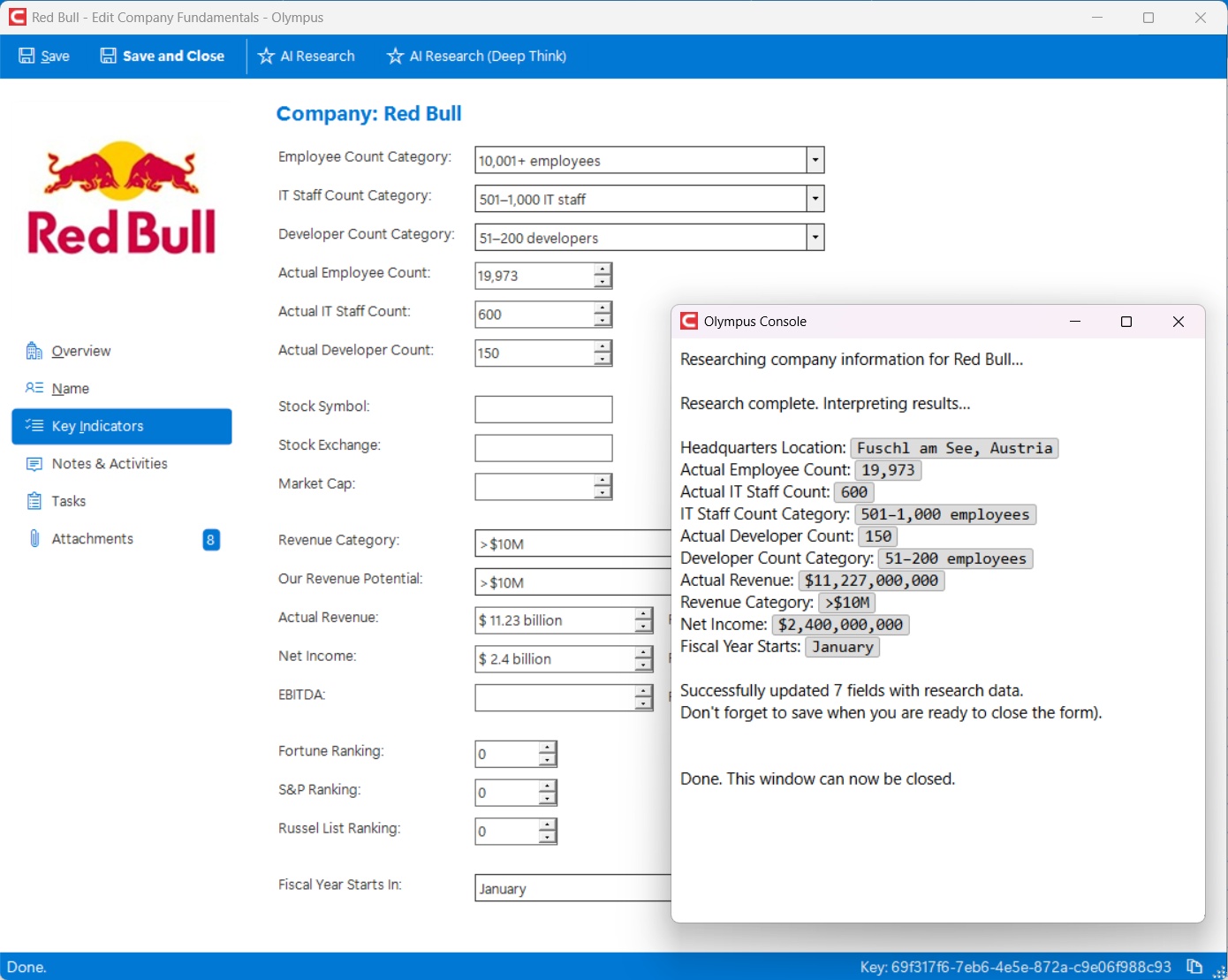Click the Red Bull logo image
1228x980 pixels.
click(122, 198)
